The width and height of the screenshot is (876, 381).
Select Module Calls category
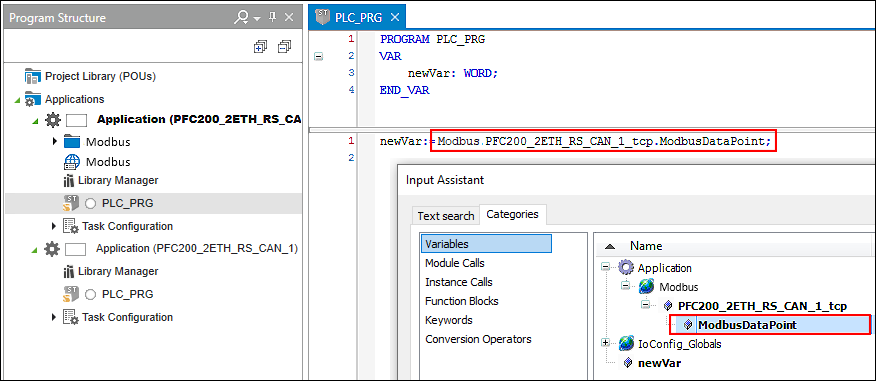point(455,263)
